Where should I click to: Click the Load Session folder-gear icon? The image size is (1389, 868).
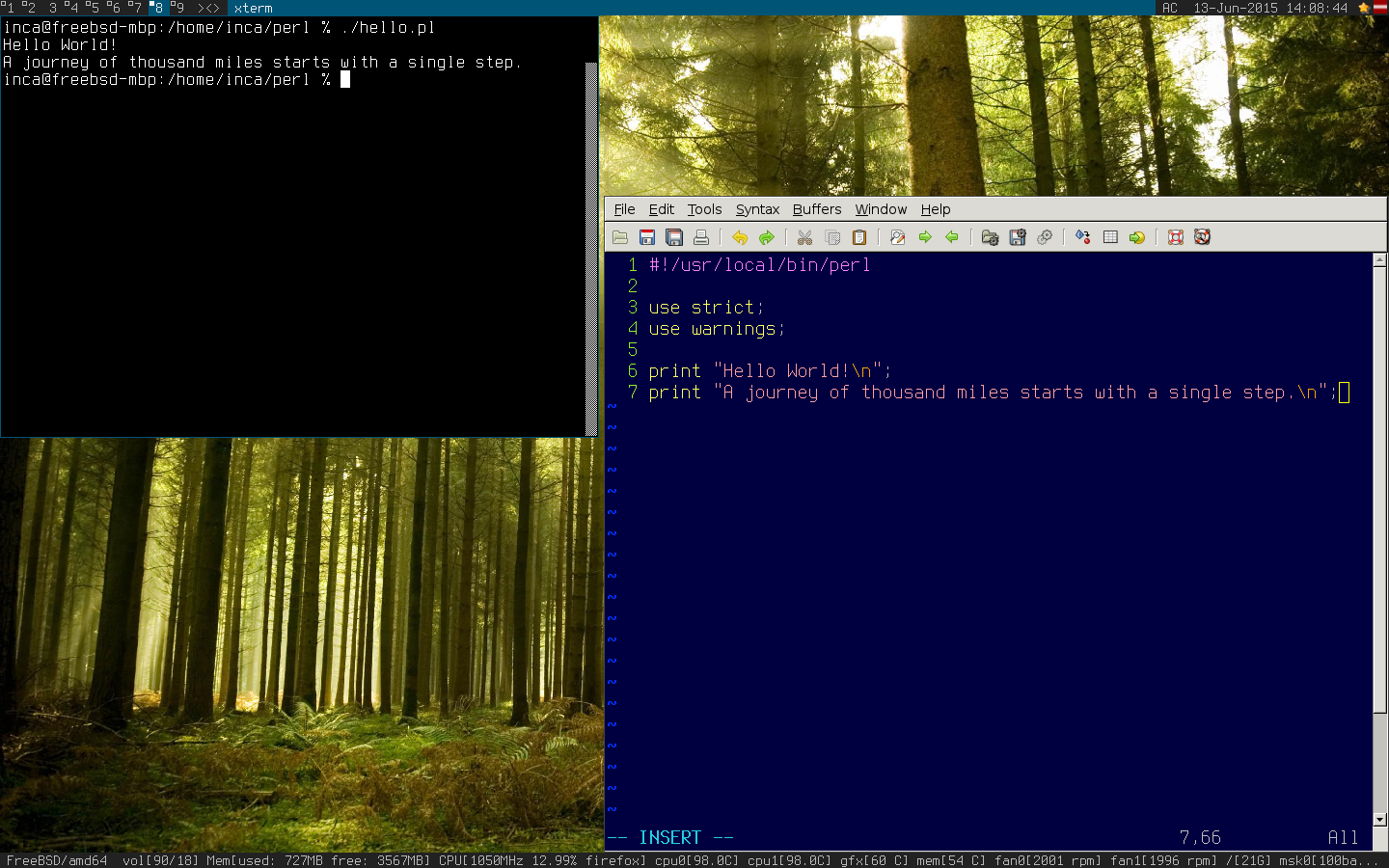tap(990, 237)
